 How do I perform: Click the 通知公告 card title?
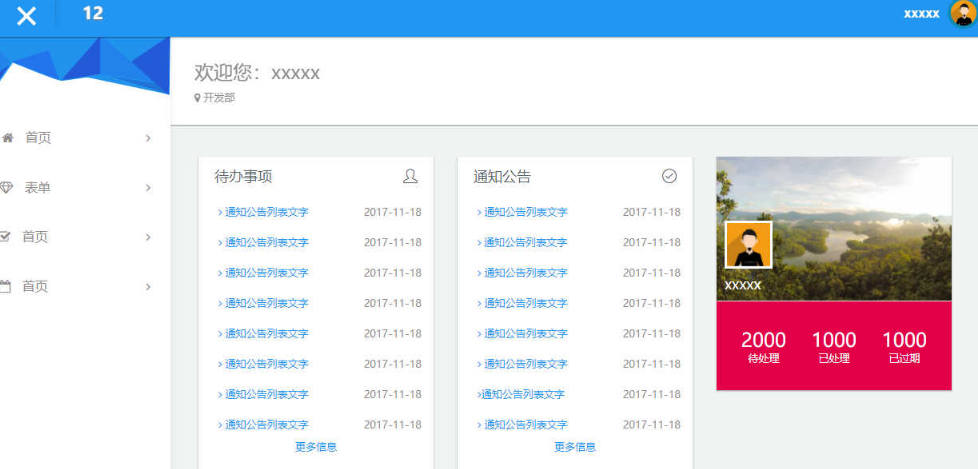[502, 176]
